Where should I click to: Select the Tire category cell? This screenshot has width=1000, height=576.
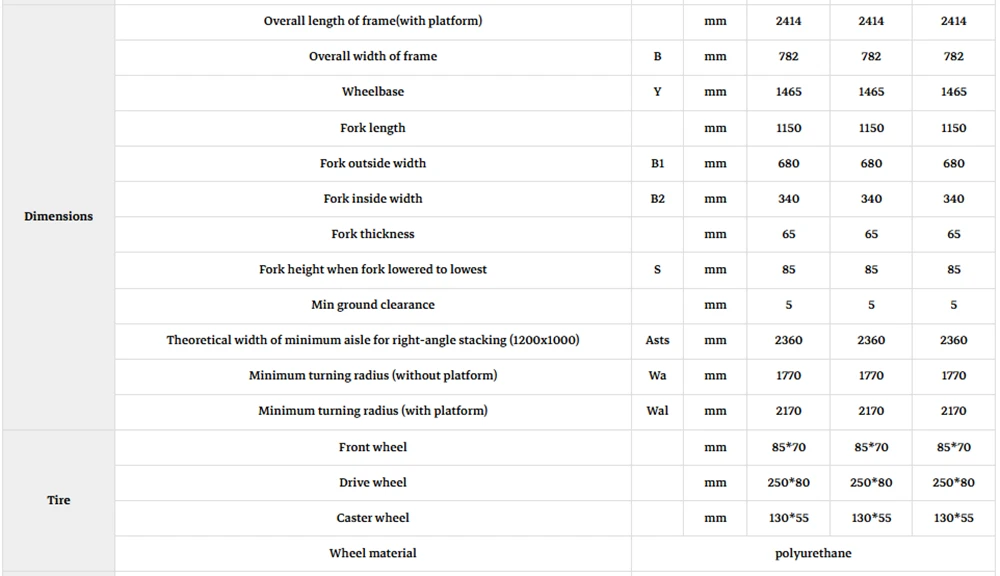click(59, 500)
